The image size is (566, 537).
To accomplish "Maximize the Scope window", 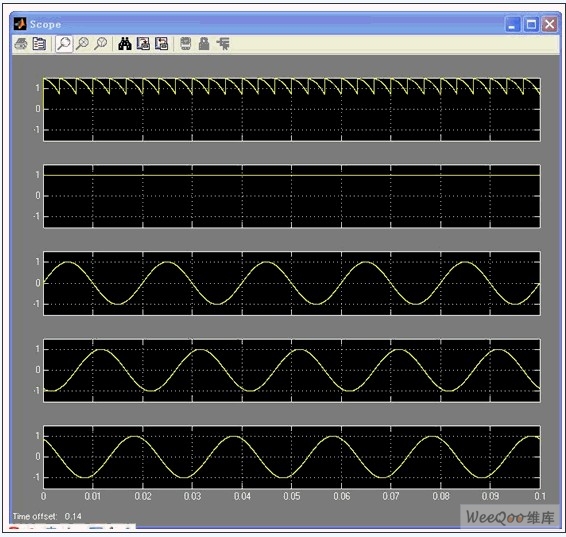I will [x=531, y=25].
